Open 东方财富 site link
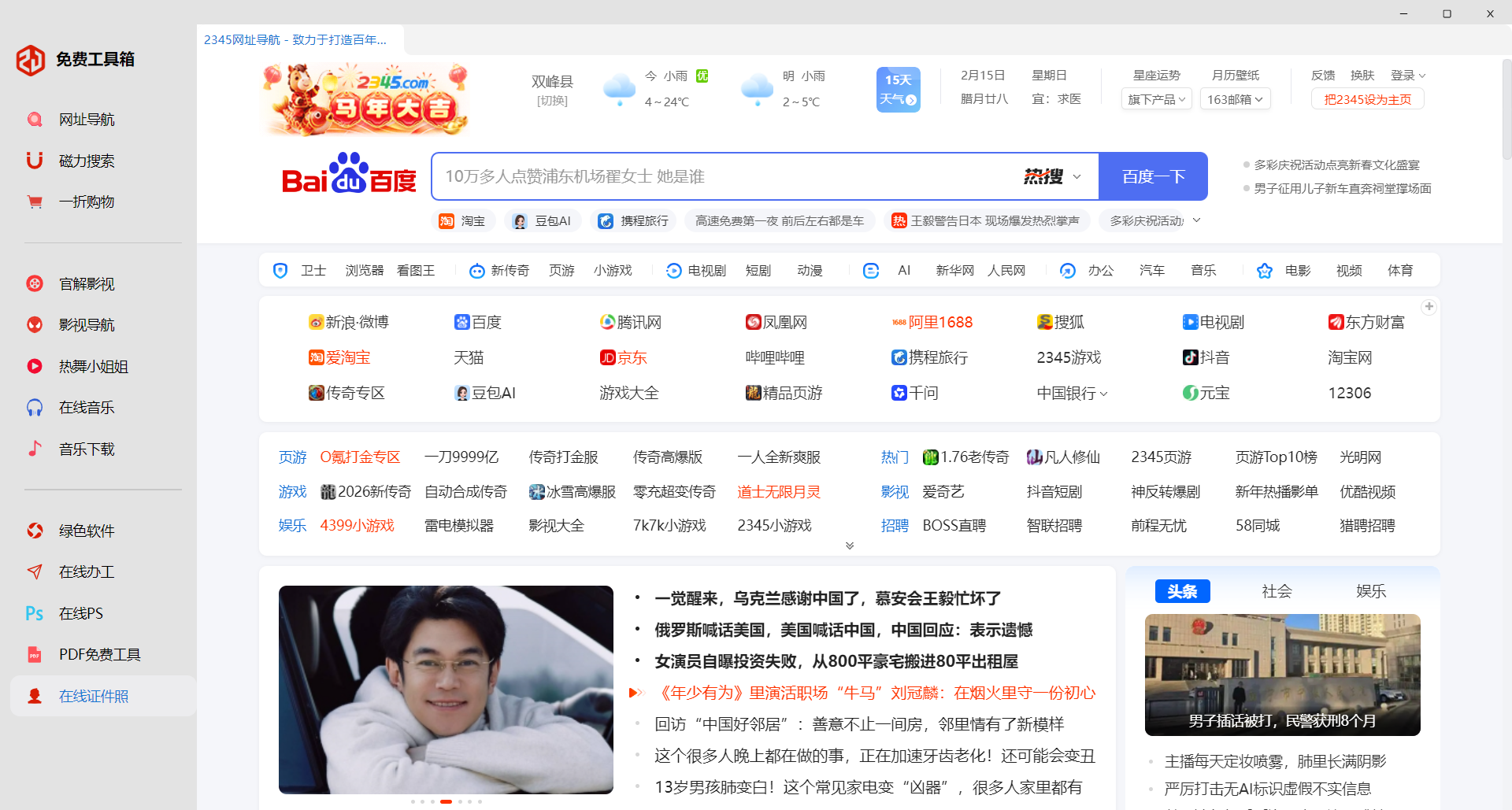The width and height of the screenshot is (1512, 810). tap(1366, 322)
